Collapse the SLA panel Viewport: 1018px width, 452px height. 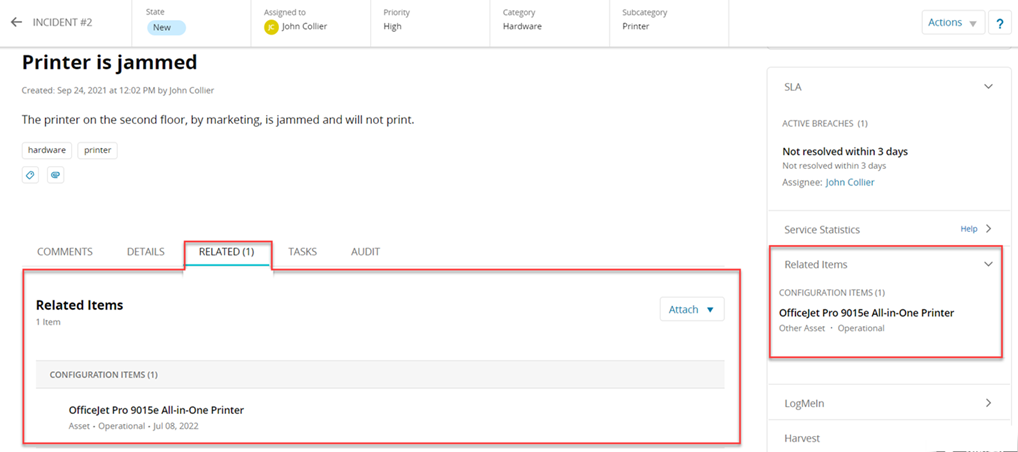coord(988,87)
